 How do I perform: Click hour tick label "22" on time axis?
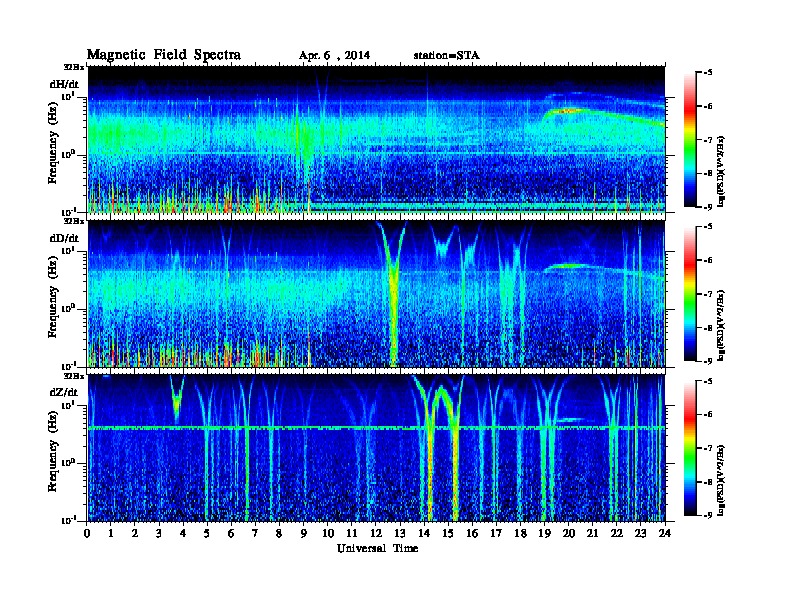click(617, 533)
